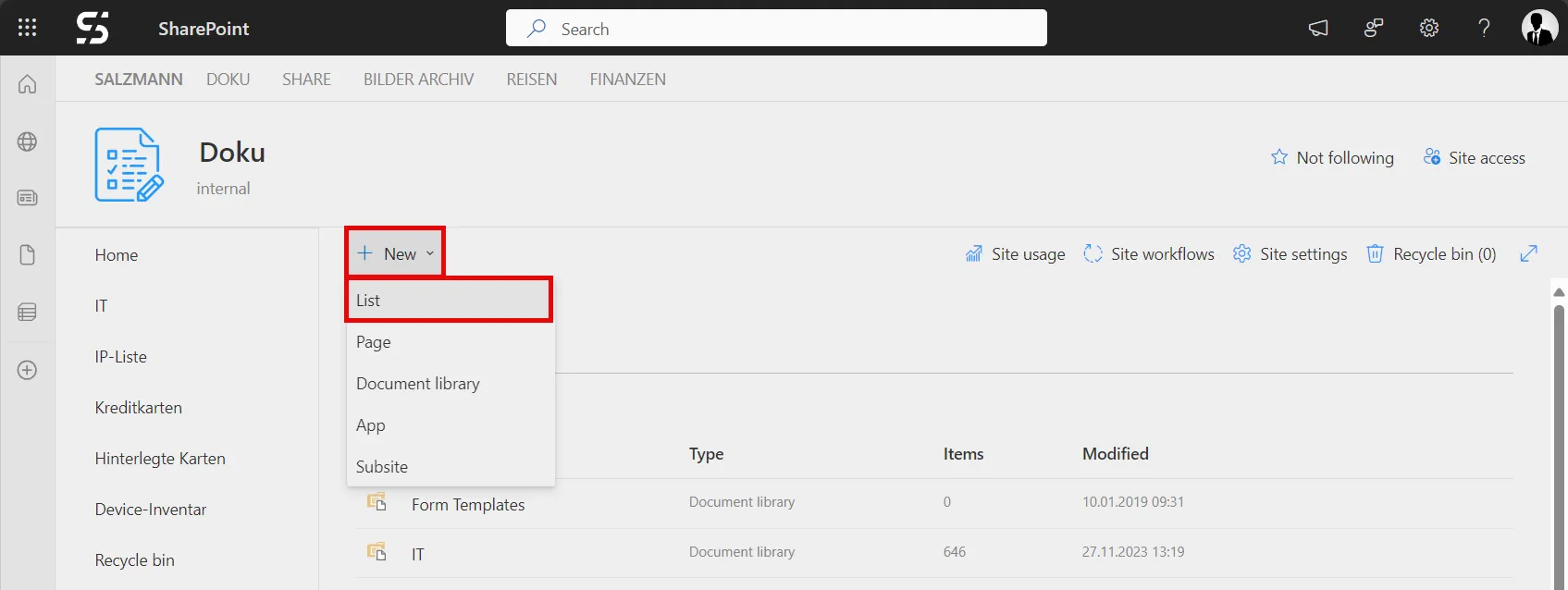Open the settings gear in header
This screenshot has width=1568, height=590.
(1429, 28)
